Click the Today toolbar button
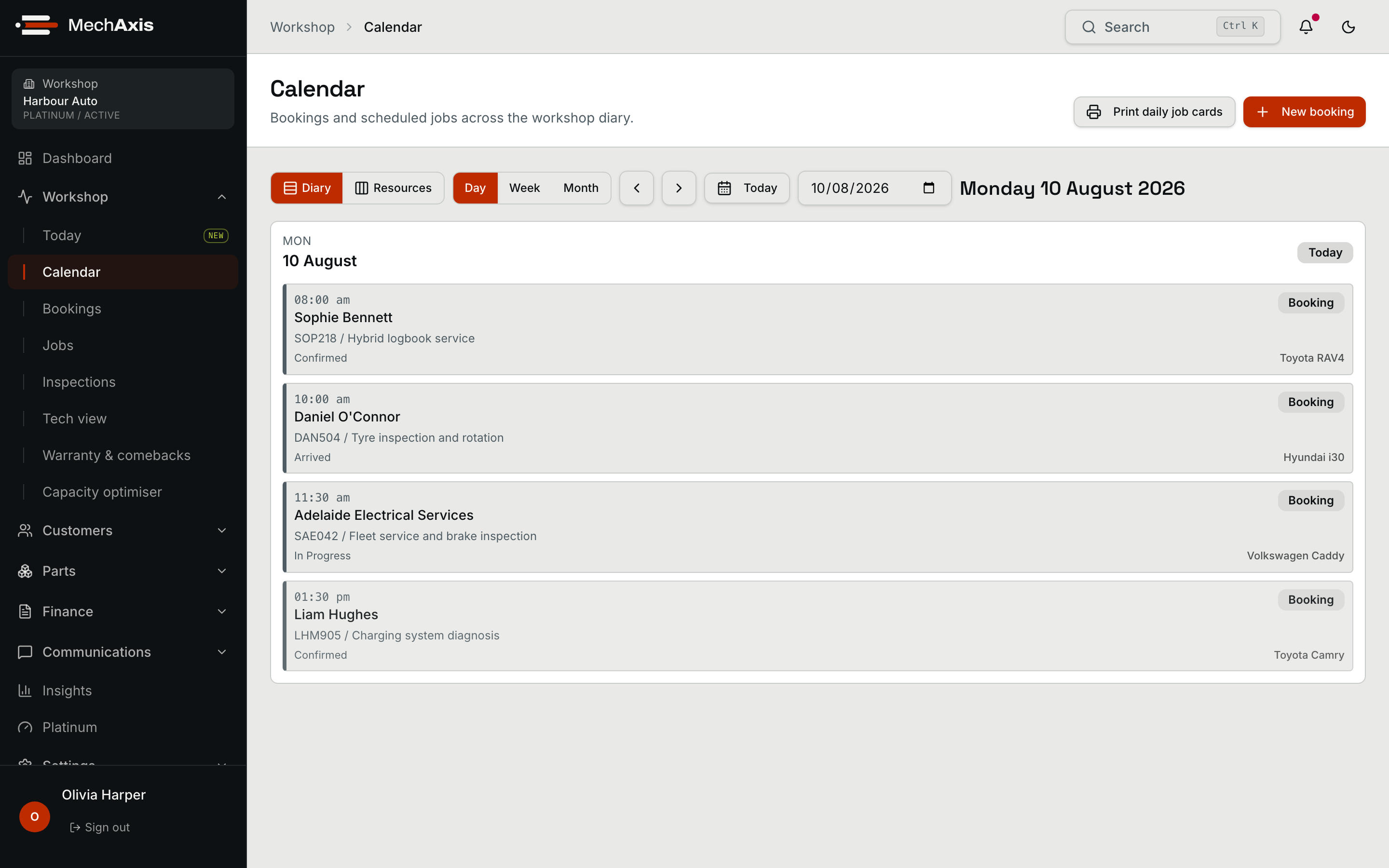1389x868 pixels. (x=747, y=188)
